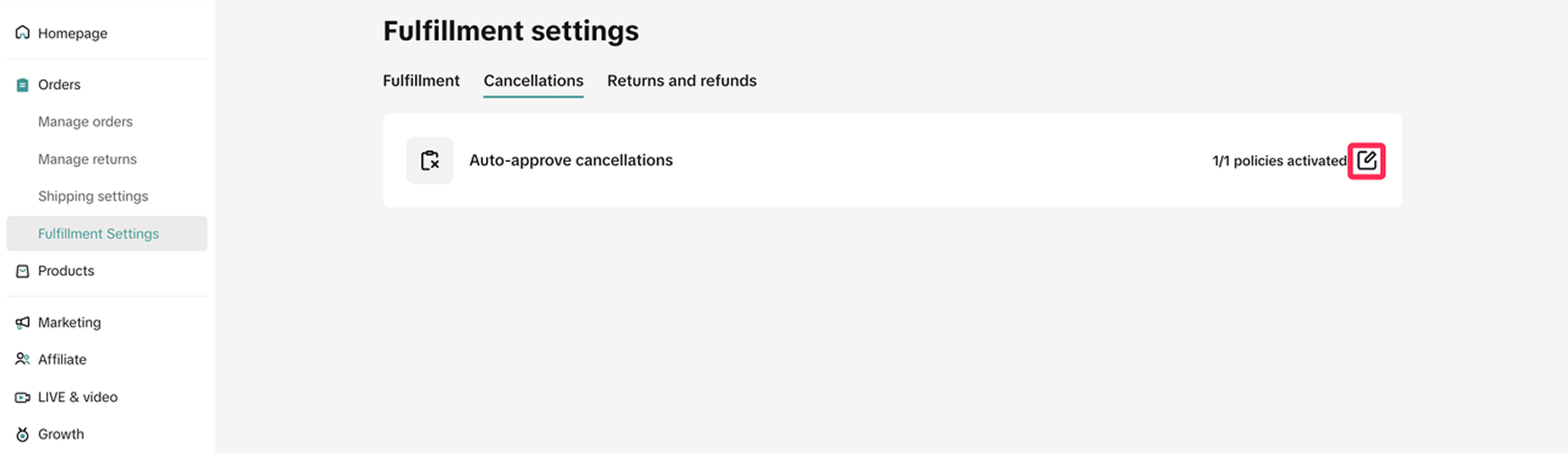Screen dimensions: 1568x453
Task: Click the Orders clipboard icon
Action: coord(23,85)
